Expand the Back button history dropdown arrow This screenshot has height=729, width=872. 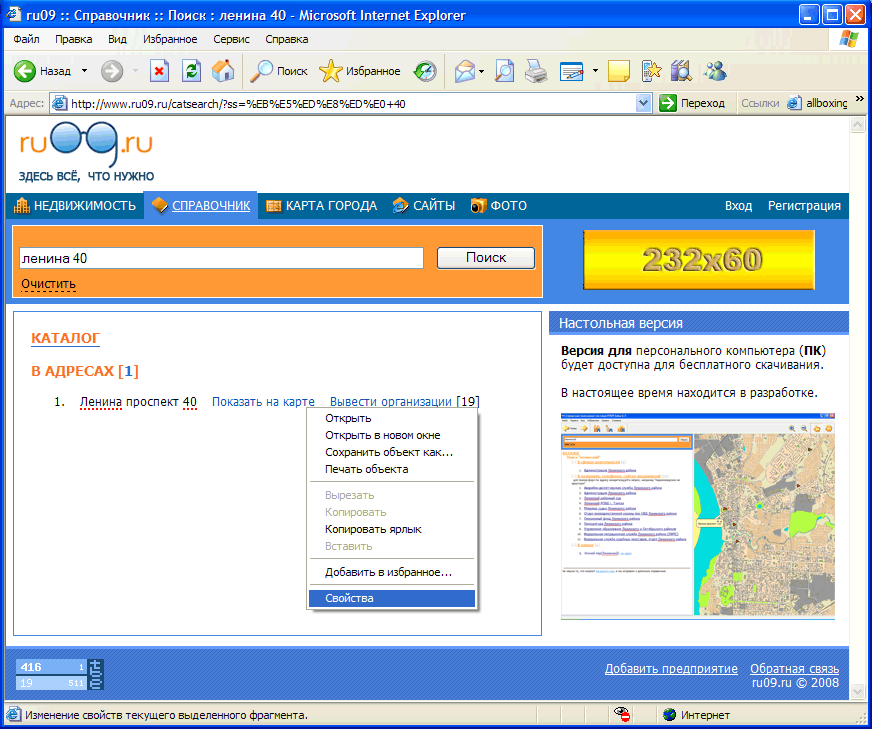pyautogui.click(x=84, y=71)
